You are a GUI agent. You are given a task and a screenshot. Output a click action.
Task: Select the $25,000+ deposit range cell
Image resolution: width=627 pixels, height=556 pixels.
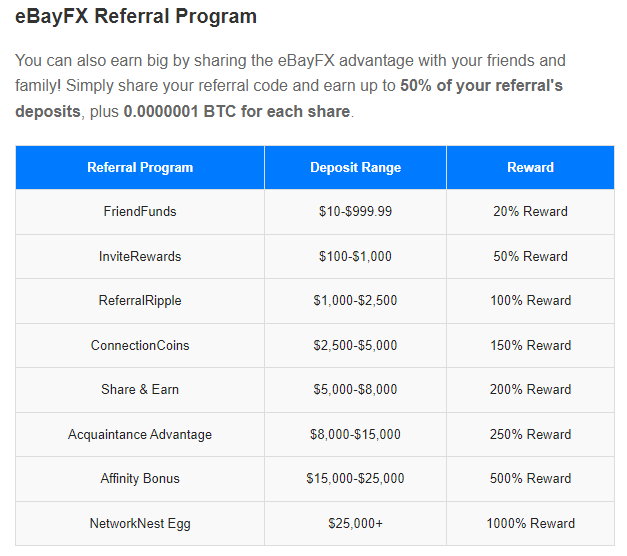click(x=355, y=524)
